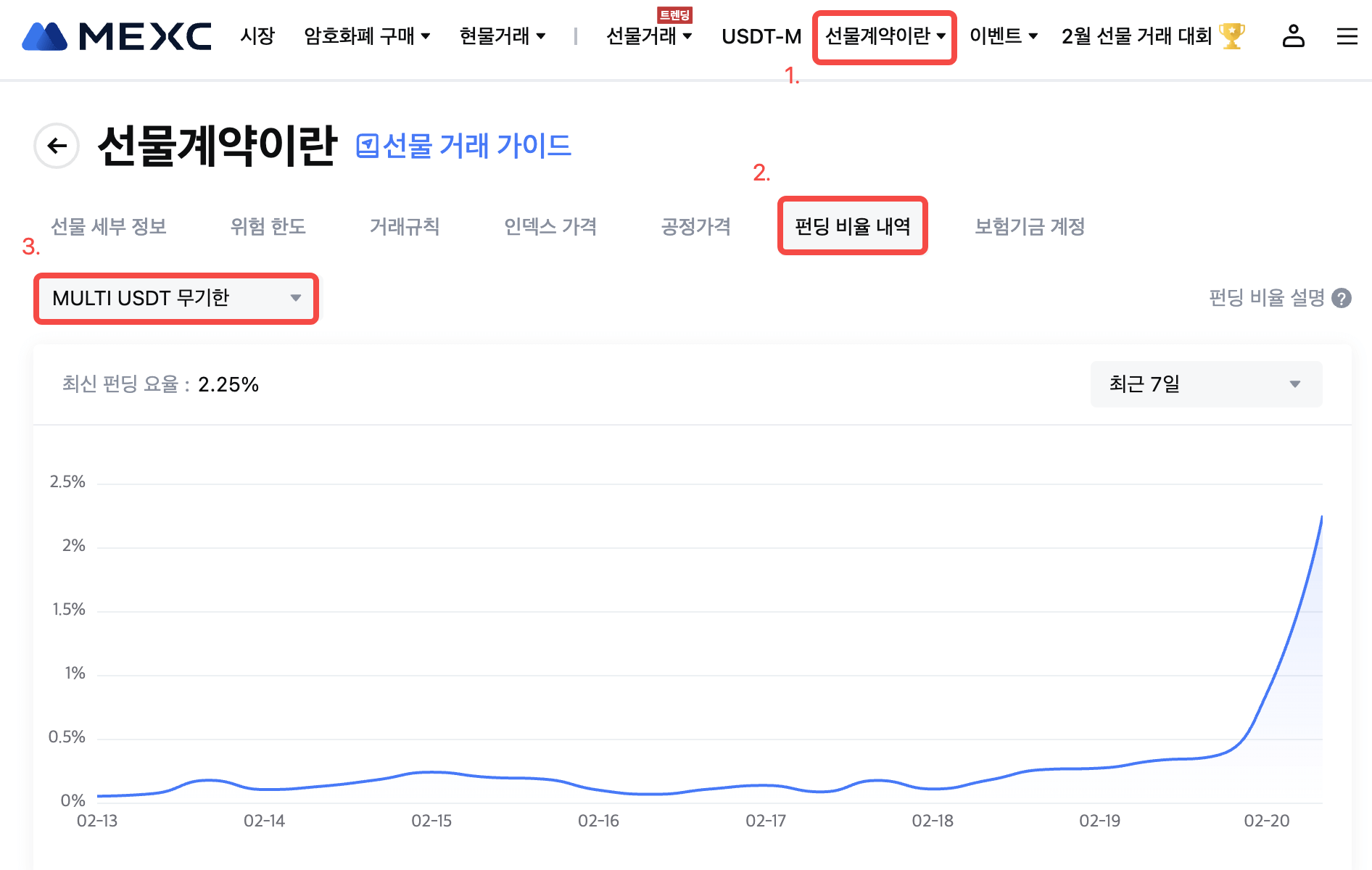This screenshot has height=870, width=1372.
Task: Switch to the 펀딩 비율 내역 tab
Action: [x=852, y=226]
